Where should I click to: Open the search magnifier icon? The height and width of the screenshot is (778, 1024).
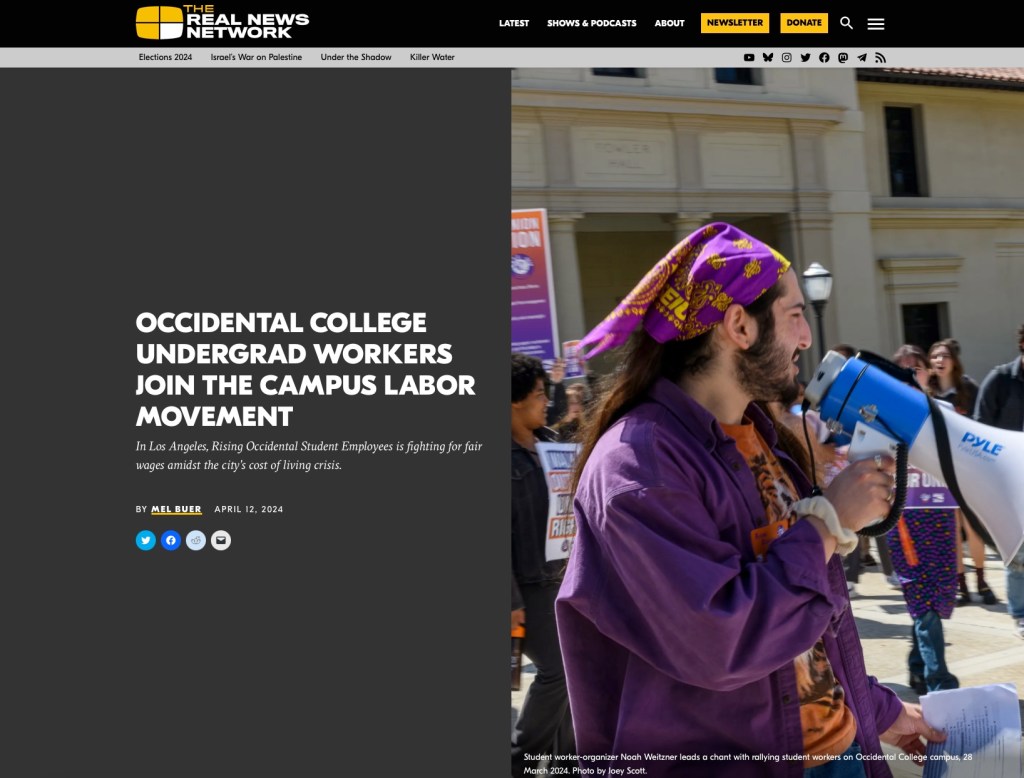coord(846,23)
